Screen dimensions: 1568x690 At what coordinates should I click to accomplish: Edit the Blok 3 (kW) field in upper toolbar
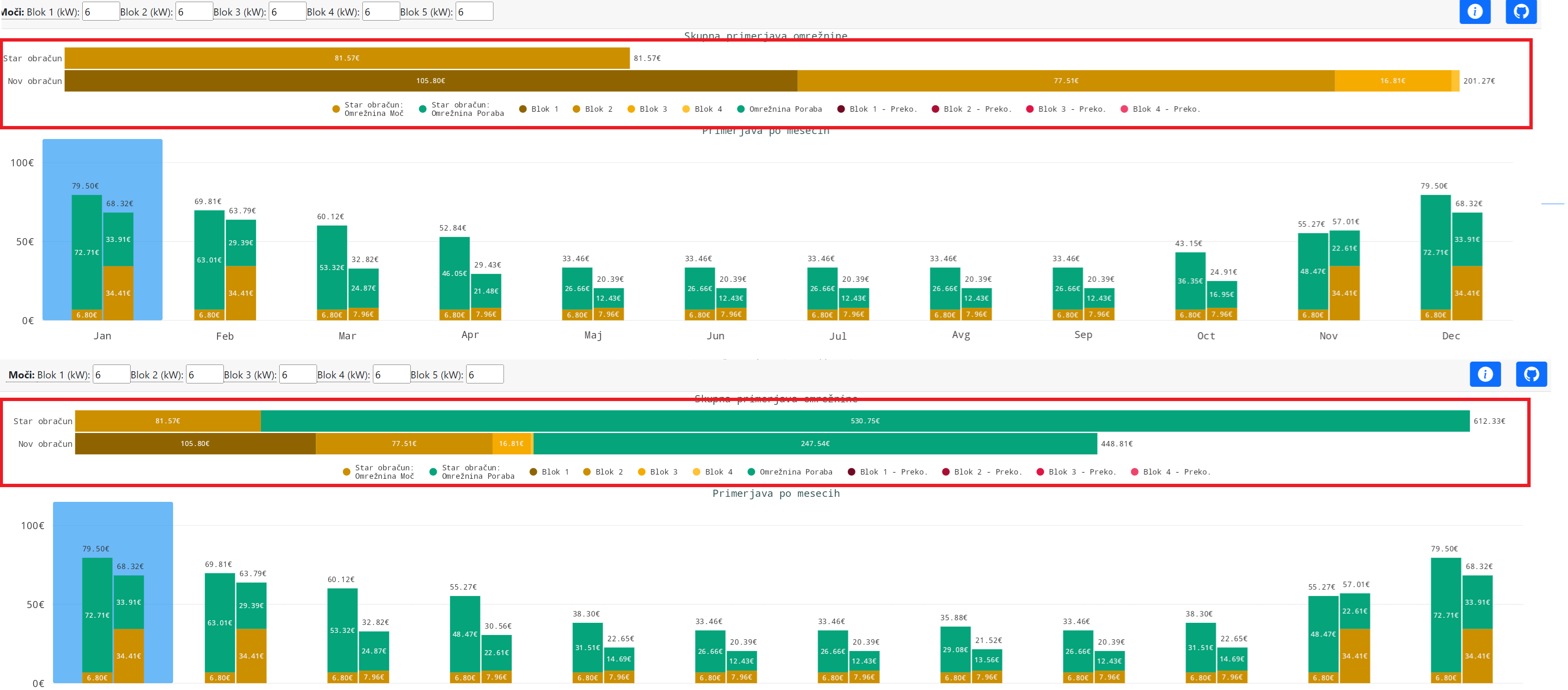coord(287,12)
